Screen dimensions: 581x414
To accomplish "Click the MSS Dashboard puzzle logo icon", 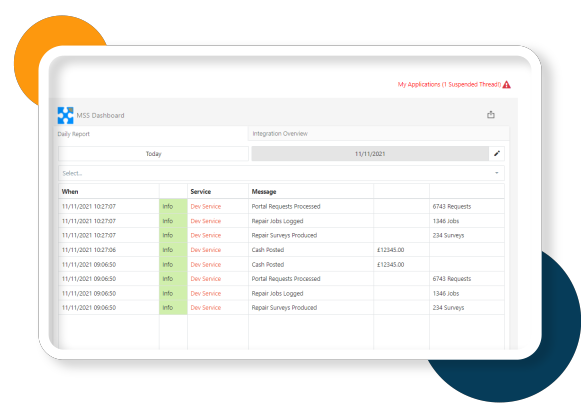I will click(x=65, y=115).
